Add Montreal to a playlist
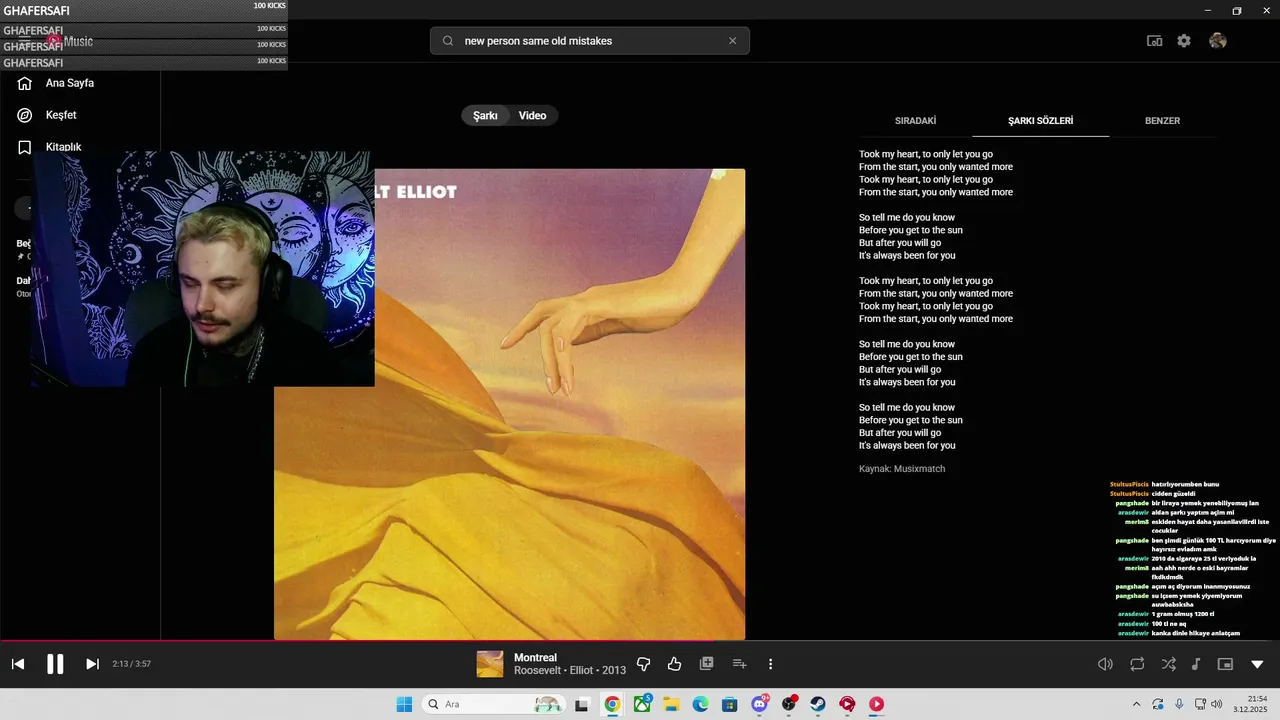This screenshot has height=720, width=1280. pyautogui.click(x=739, y=664)
